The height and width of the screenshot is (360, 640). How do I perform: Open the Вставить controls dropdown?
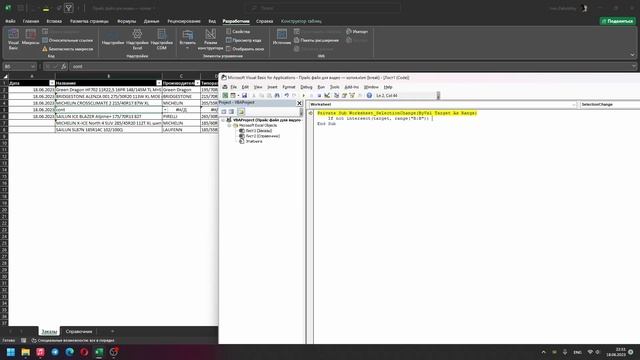tap(188, 39)
